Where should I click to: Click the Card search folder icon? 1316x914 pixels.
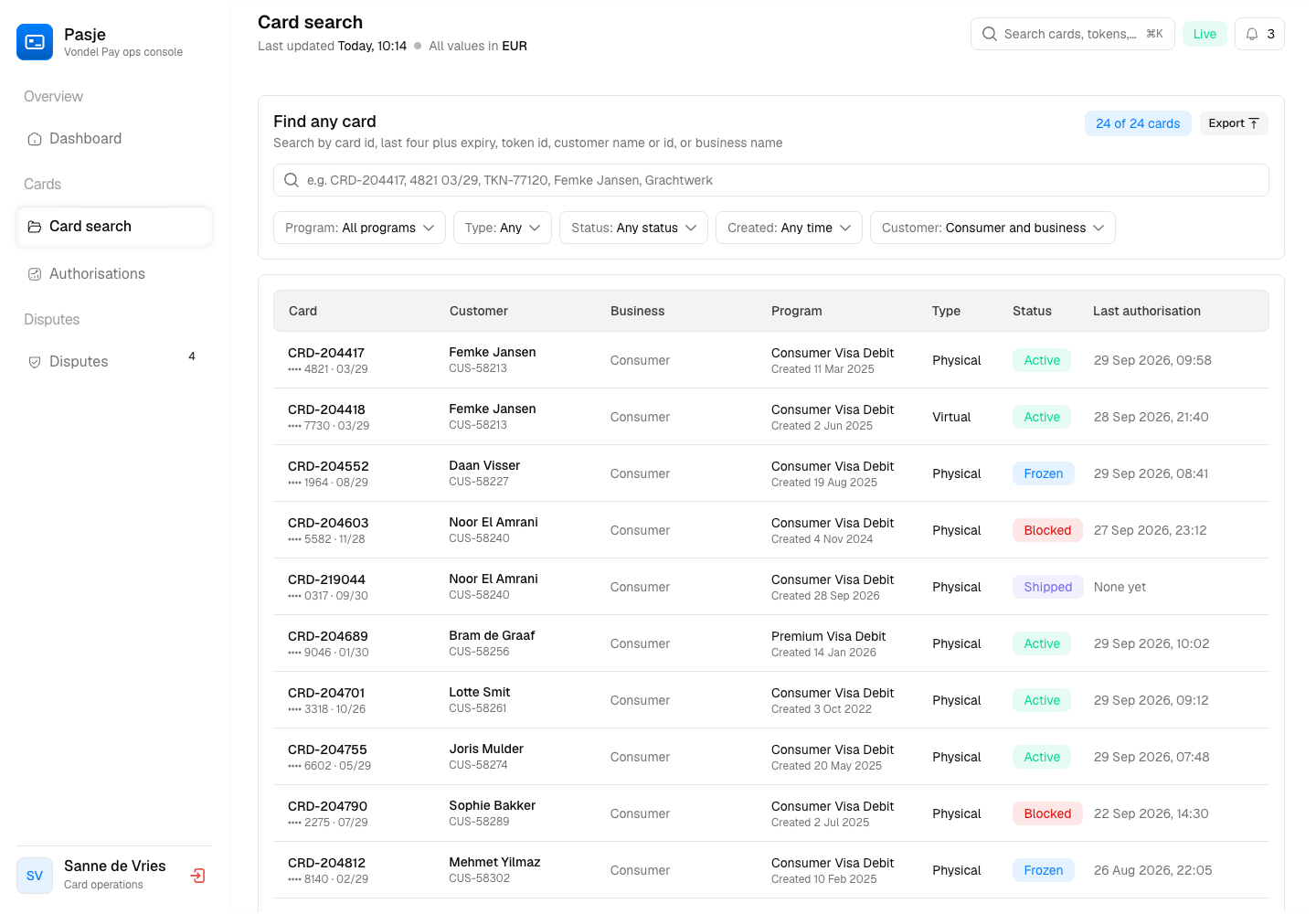35,227
